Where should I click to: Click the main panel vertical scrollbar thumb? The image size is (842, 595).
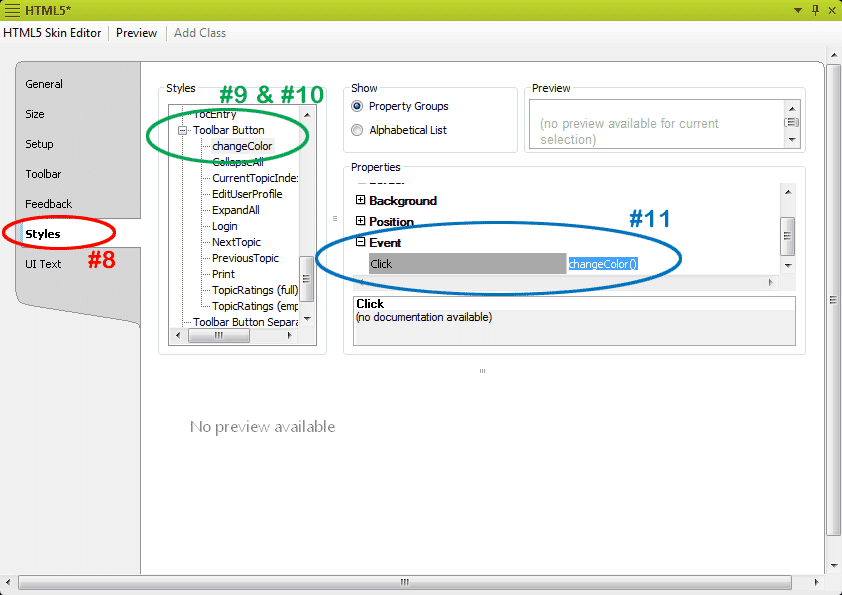[x=833, y=300]
